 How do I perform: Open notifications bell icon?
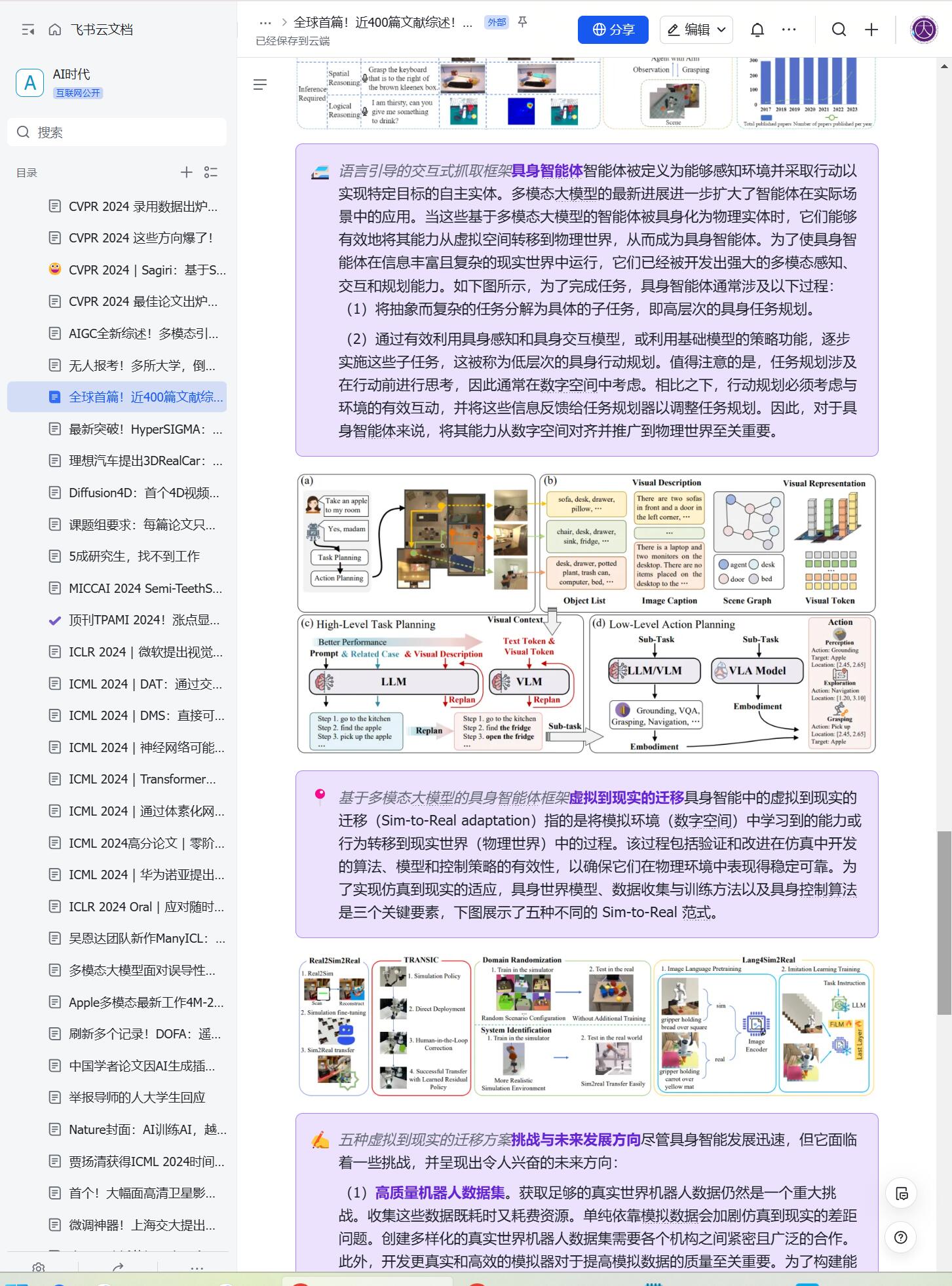[x=757, y=29]
